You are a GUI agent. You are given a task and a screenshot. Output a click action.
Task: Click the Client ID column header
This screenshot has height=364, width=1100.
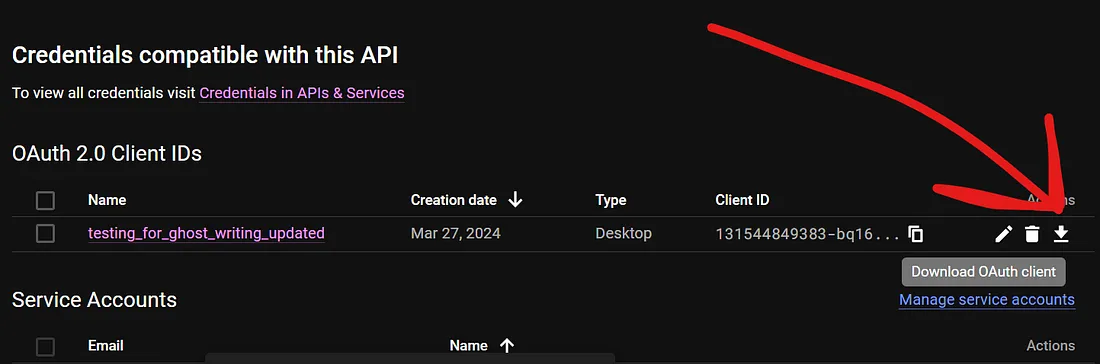click(x=742, y=200)
